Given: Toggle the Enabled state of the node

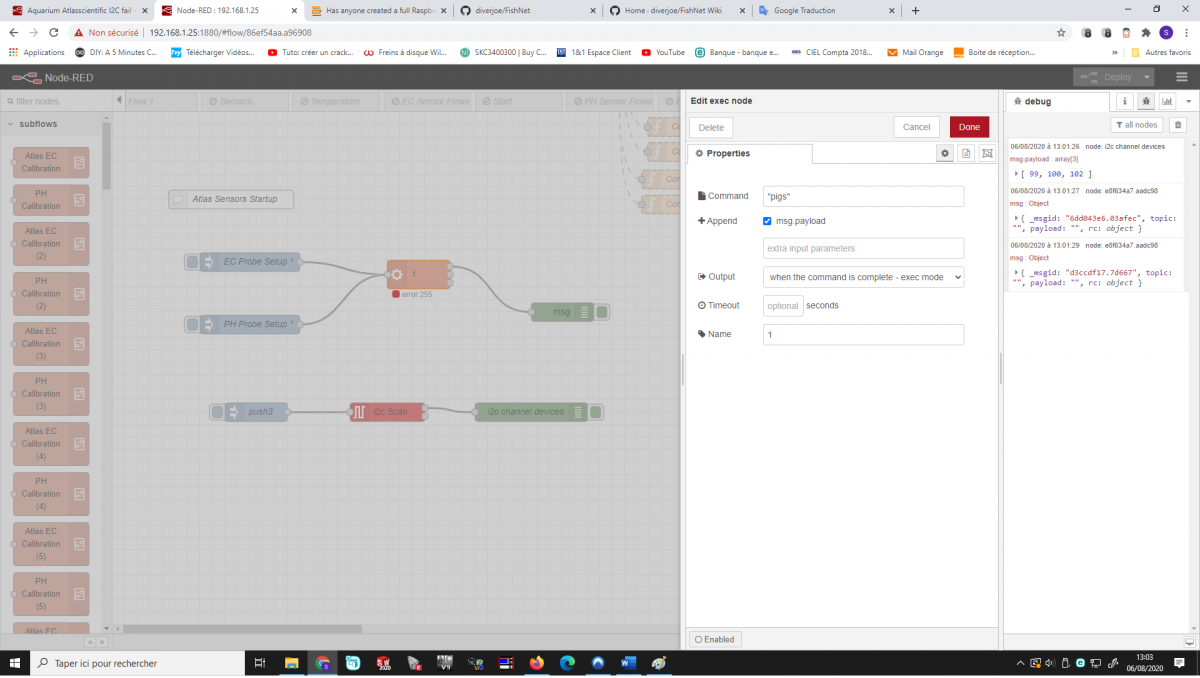Looking at the screenshot, I should click(x=714, y=639).
